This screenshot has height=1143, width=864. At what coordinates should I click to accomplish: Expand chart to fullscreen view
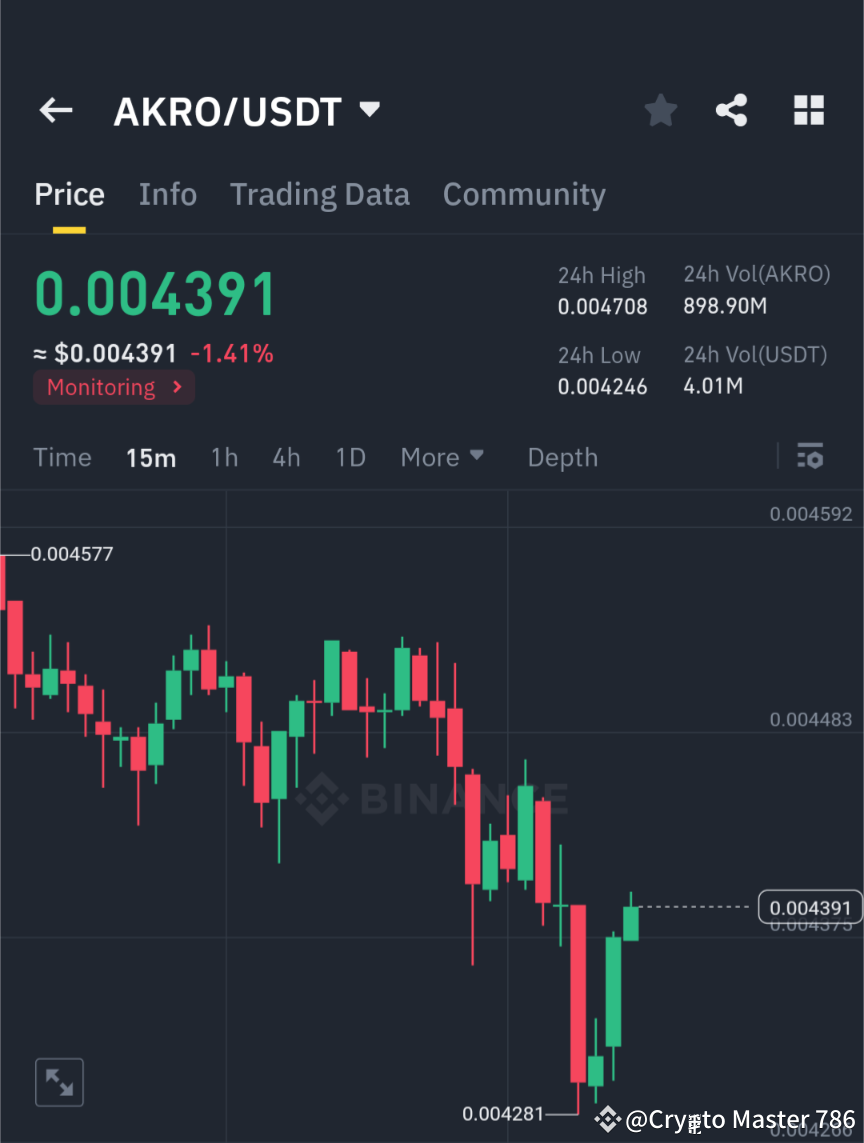[x=59, y=1081]
